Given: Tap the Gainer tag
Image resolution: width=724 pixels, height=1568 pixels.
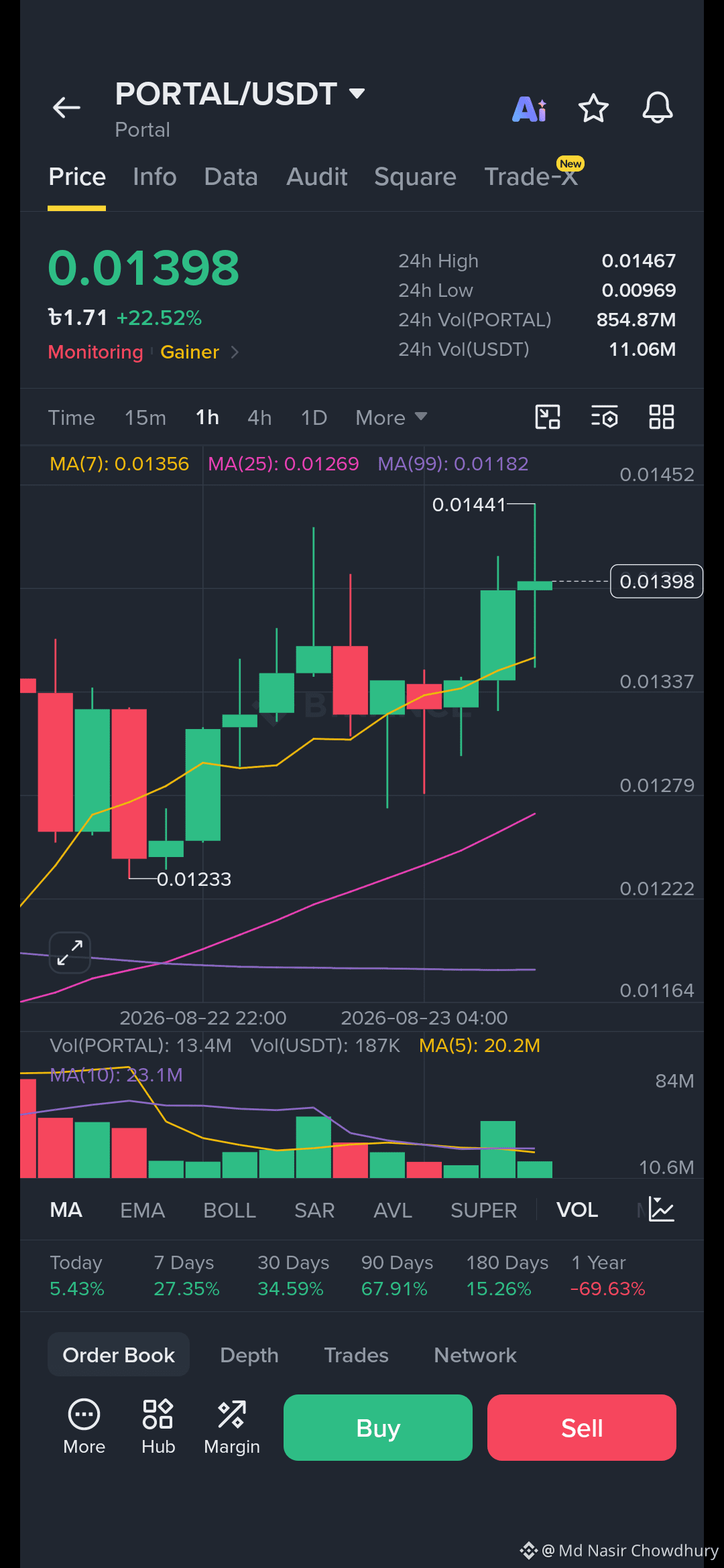Looking at the screenshot, I should pos(190,352).
